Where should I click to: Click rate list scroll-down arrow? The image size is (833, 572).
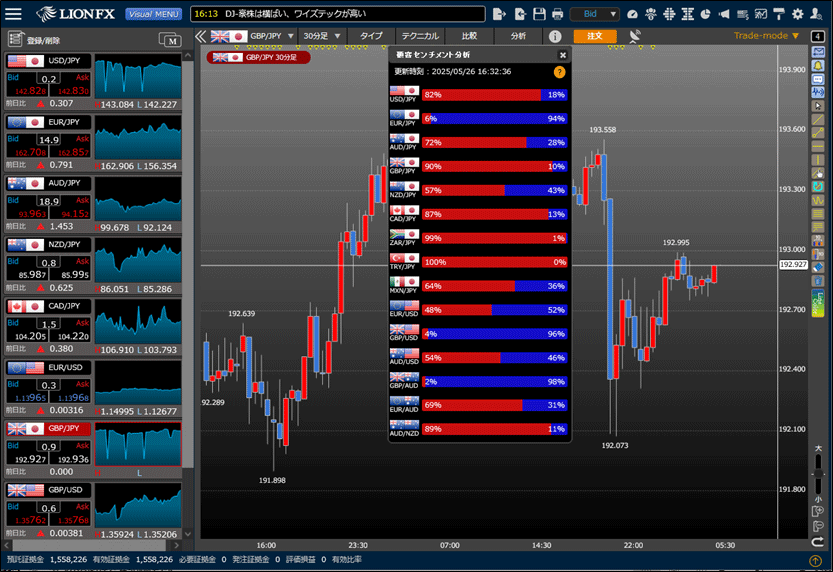coord(188,534)
